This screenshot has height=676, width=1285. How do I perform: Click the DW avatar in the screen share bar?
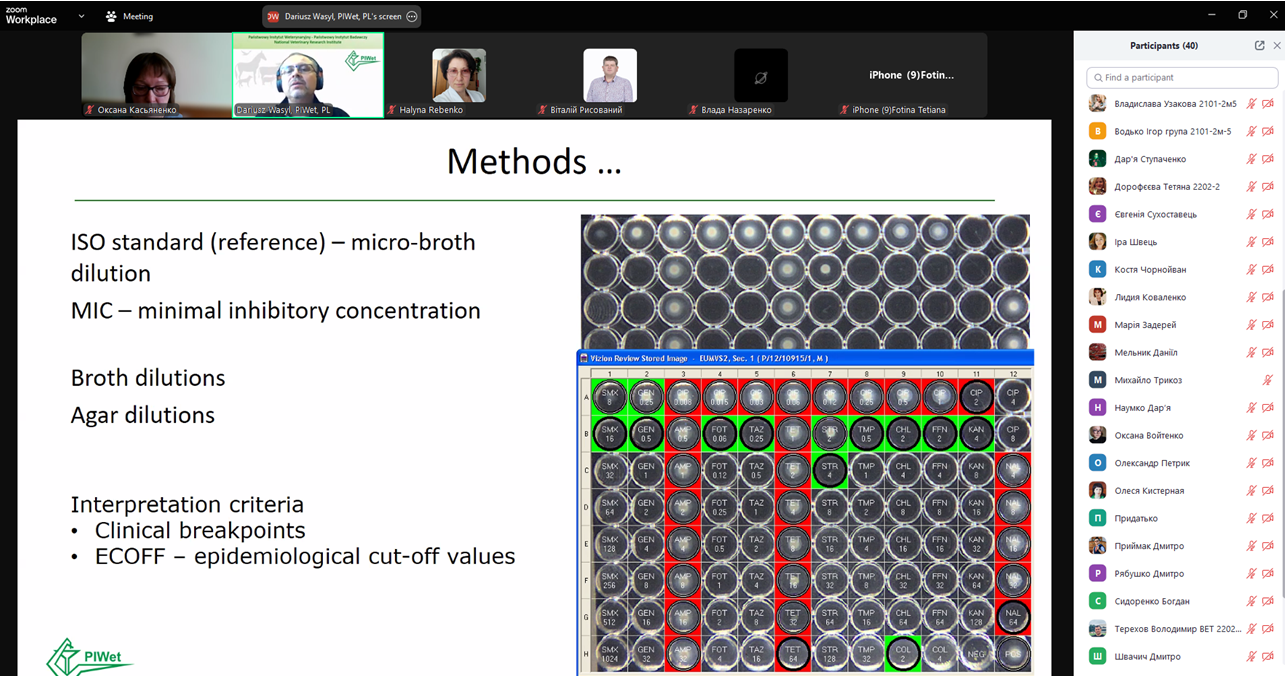273,17
